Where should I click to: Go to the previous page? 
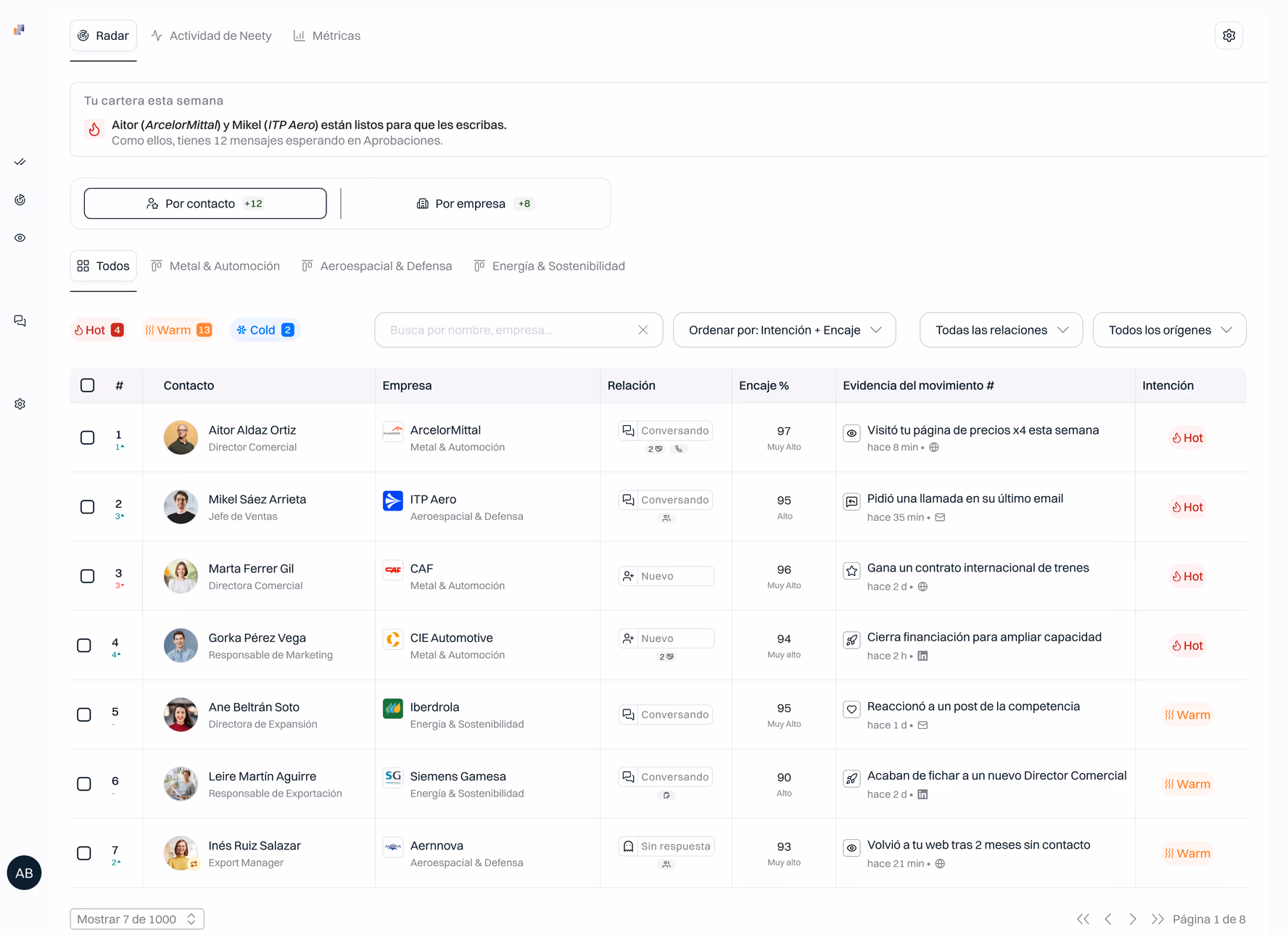[x=1108, y=919]
